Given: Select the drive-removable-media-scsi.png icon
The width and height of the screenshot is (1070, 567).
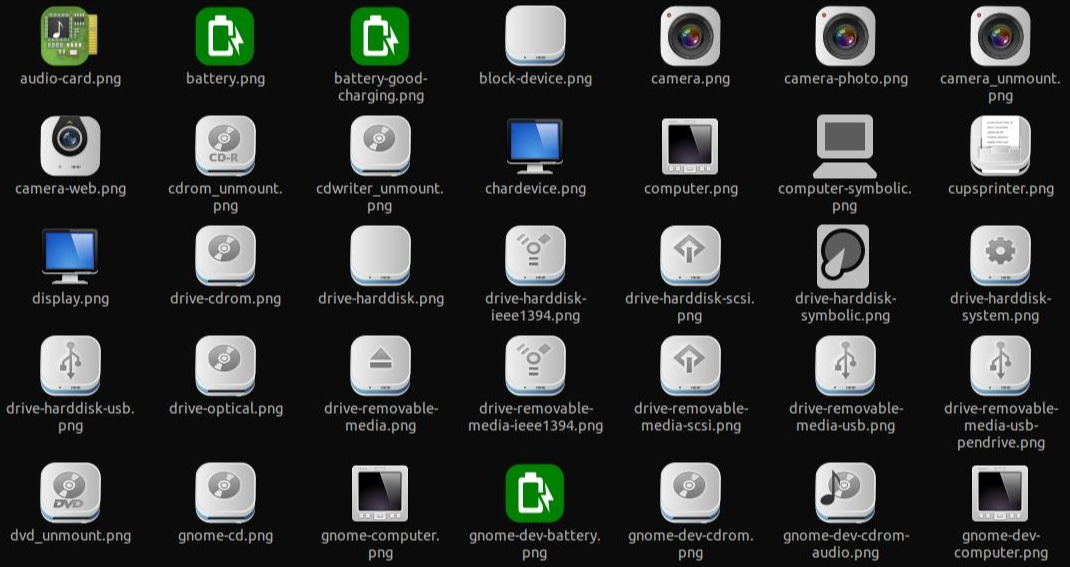Looking at the screenshot, I should (691, 366).
